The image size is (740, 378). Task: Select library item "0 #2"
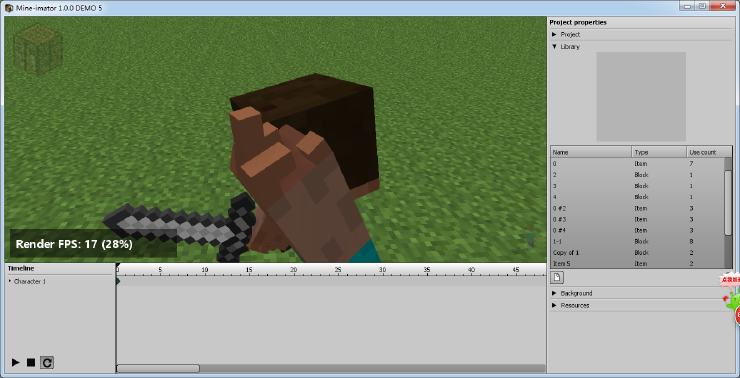pos(637,208)
